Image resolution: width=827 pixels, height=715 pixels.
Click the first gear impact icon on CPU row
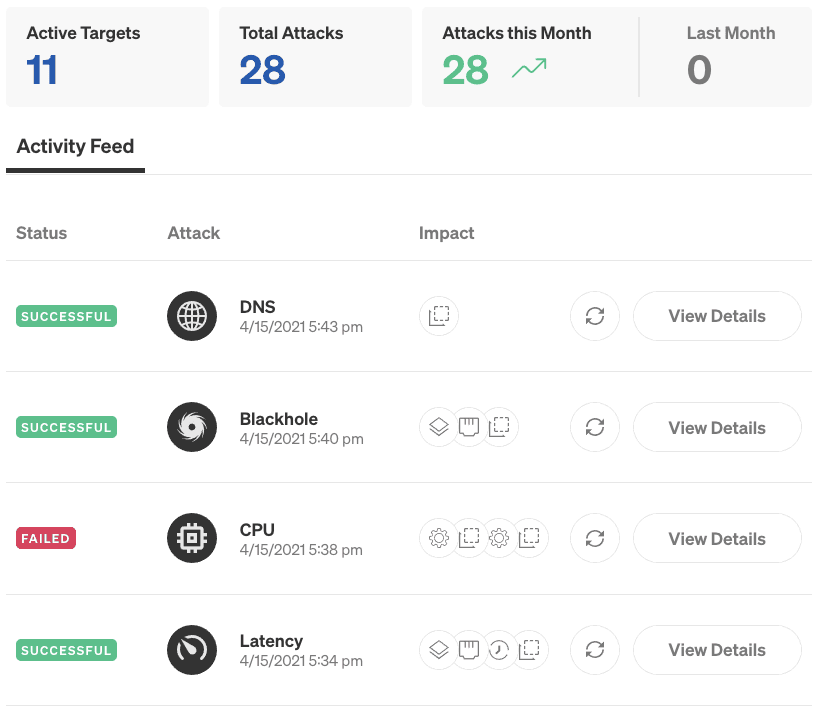tap(438, 538)
